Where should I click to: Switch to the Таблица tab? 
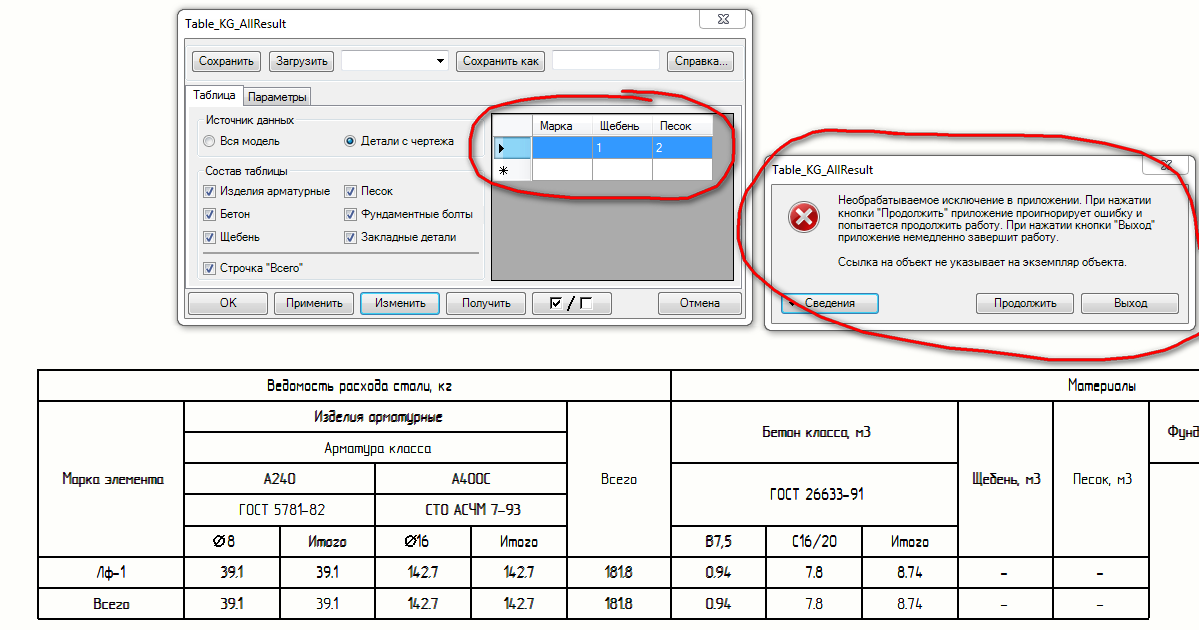point(214,95)
